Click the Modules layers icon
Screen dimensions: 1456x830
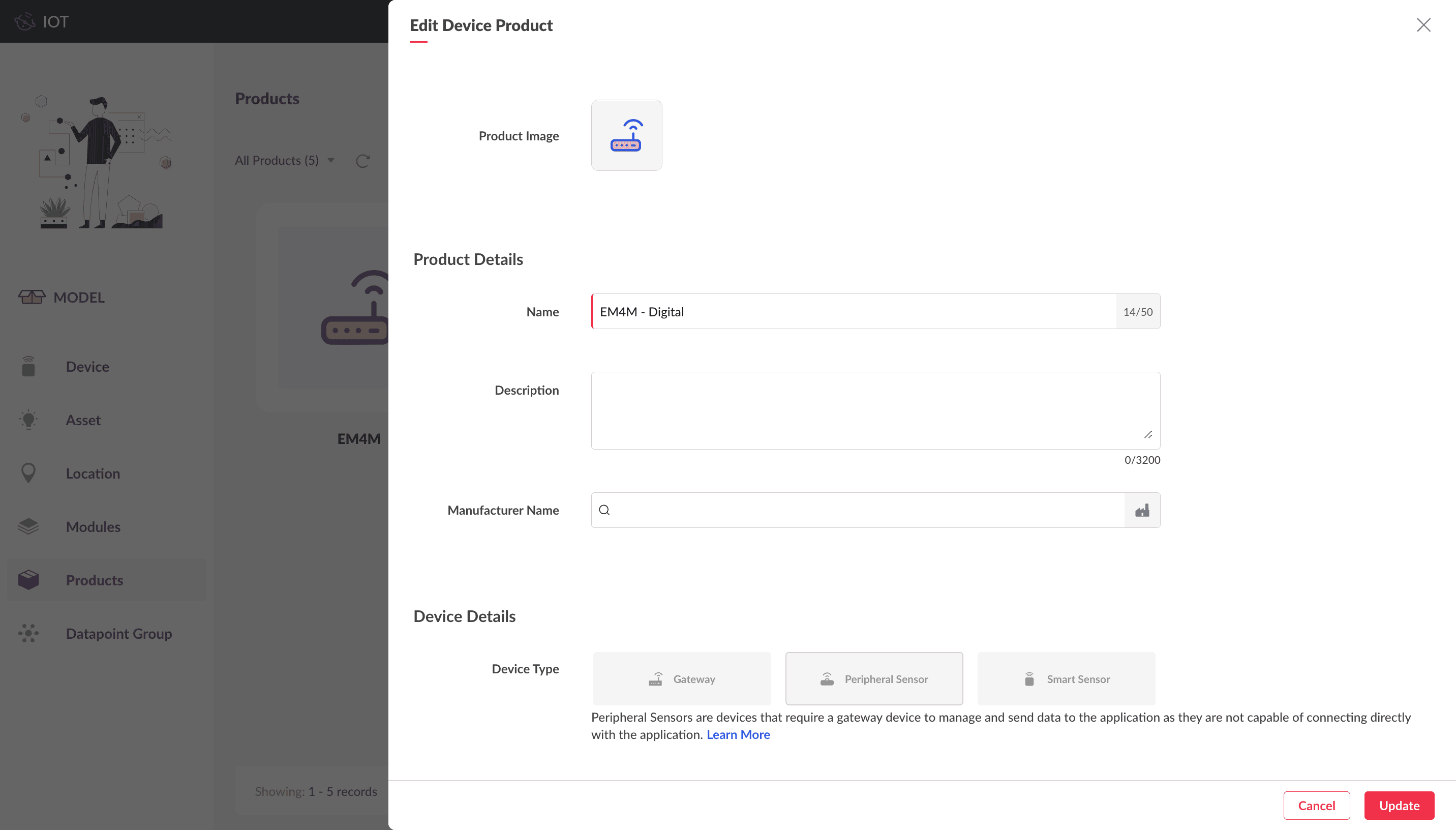[x=28, y=526]
